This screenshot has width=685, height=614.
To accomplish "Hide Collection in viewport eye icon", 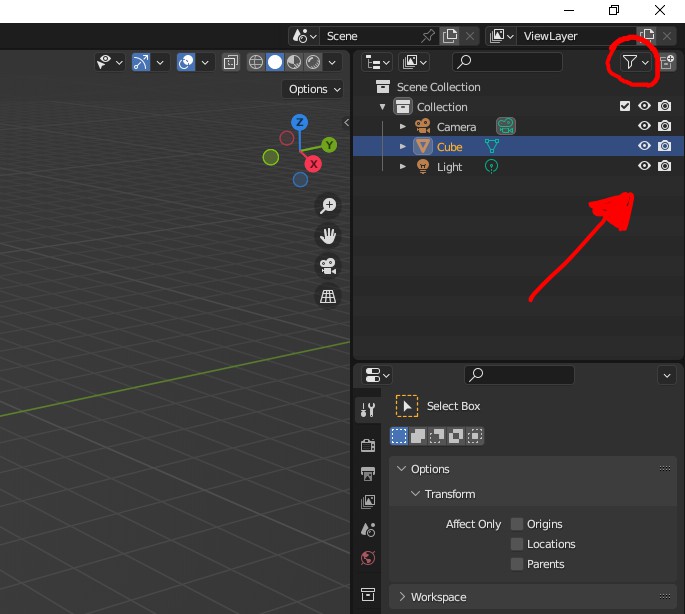I will click(644, 106).
